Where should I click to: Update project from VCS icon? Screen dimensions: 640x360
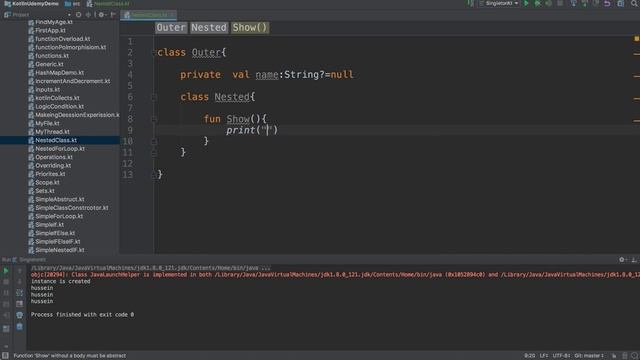point(573,4)
